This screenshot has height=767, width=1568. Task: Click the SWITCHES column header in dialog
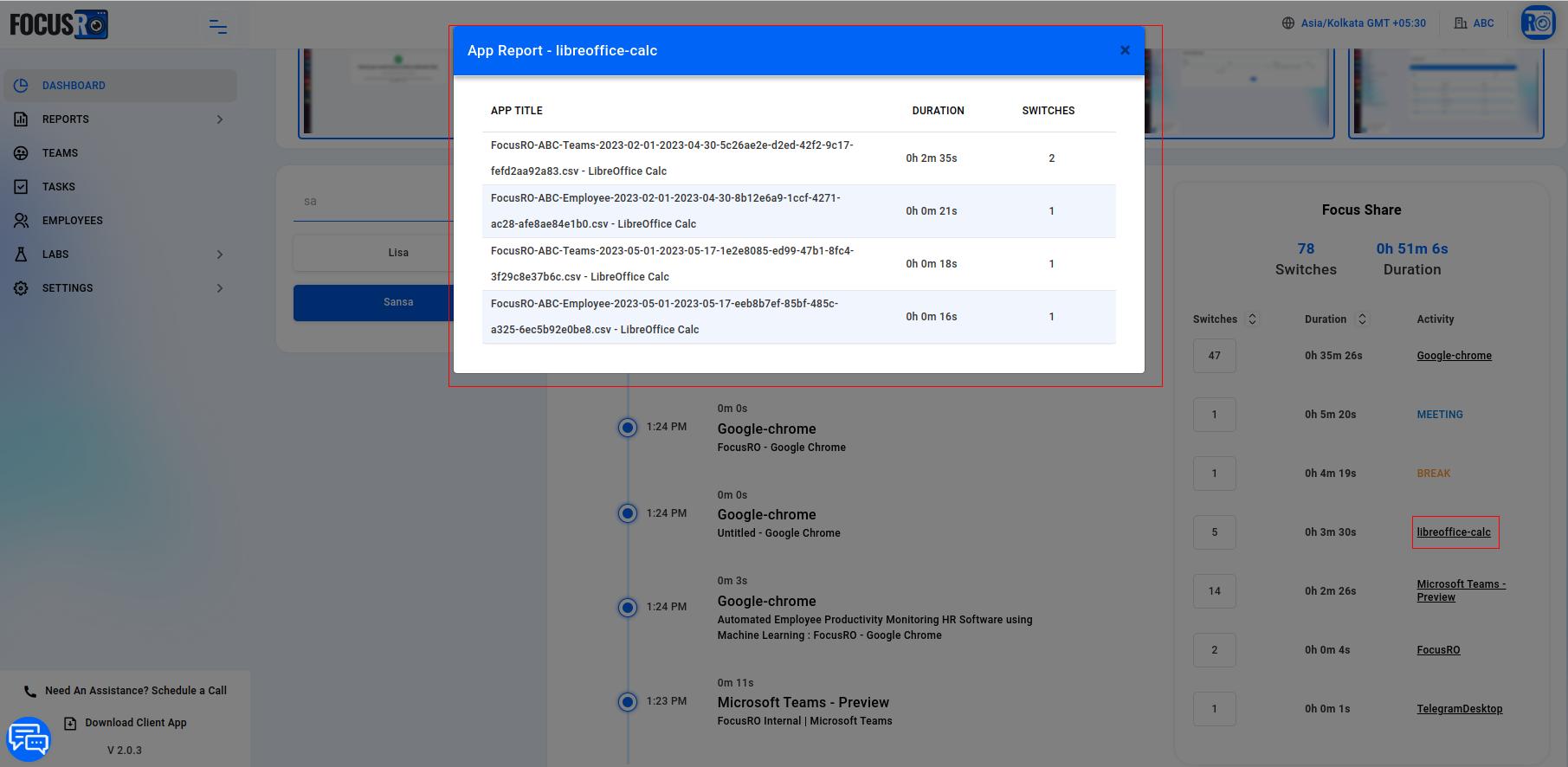coord(1048,111)
